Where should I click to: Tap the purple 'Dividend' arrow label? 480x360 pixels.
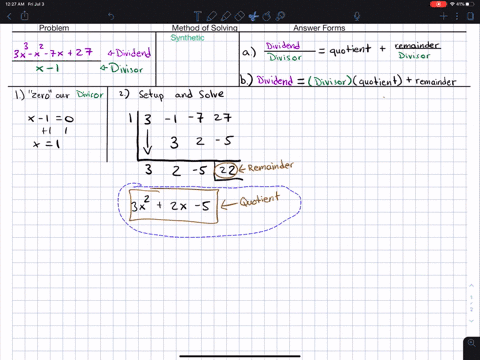point(129,53)
